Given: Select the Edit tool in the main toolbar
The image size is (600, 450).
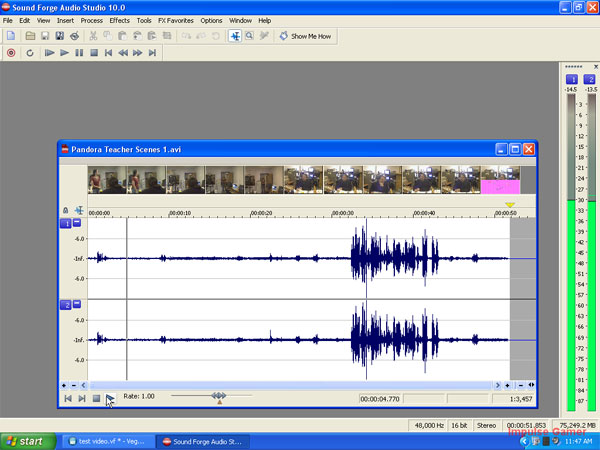Looking at the screenshot, I should (235, 36).
